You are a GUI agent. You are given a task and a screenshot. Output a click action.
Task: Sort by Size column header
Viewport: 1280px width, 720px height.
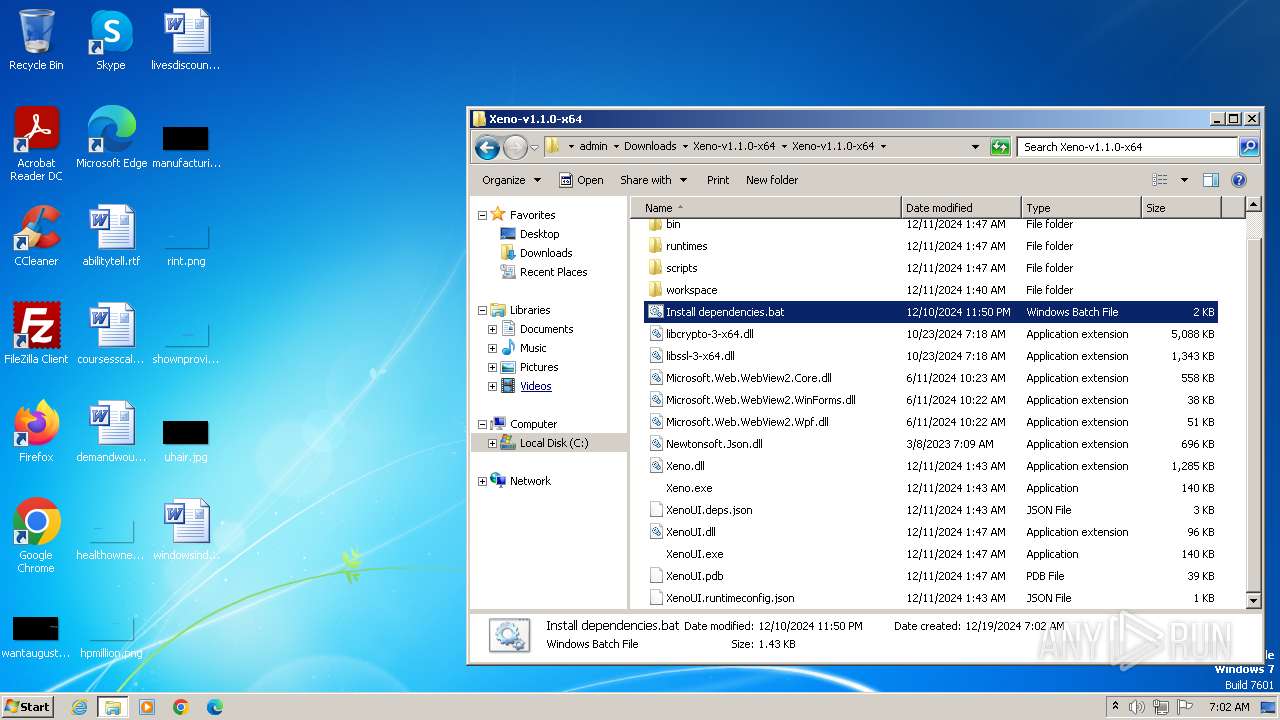[x=1181, y=208]
